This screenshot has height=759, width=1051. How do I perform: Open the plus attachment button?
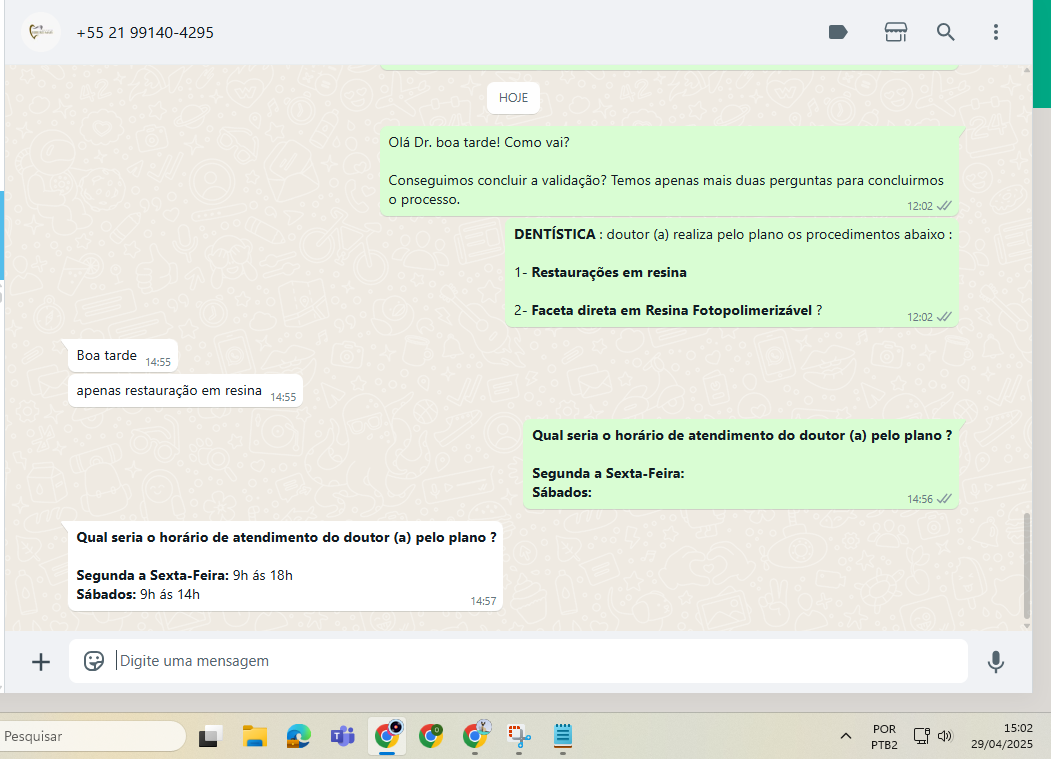click(x=41, y=662)
